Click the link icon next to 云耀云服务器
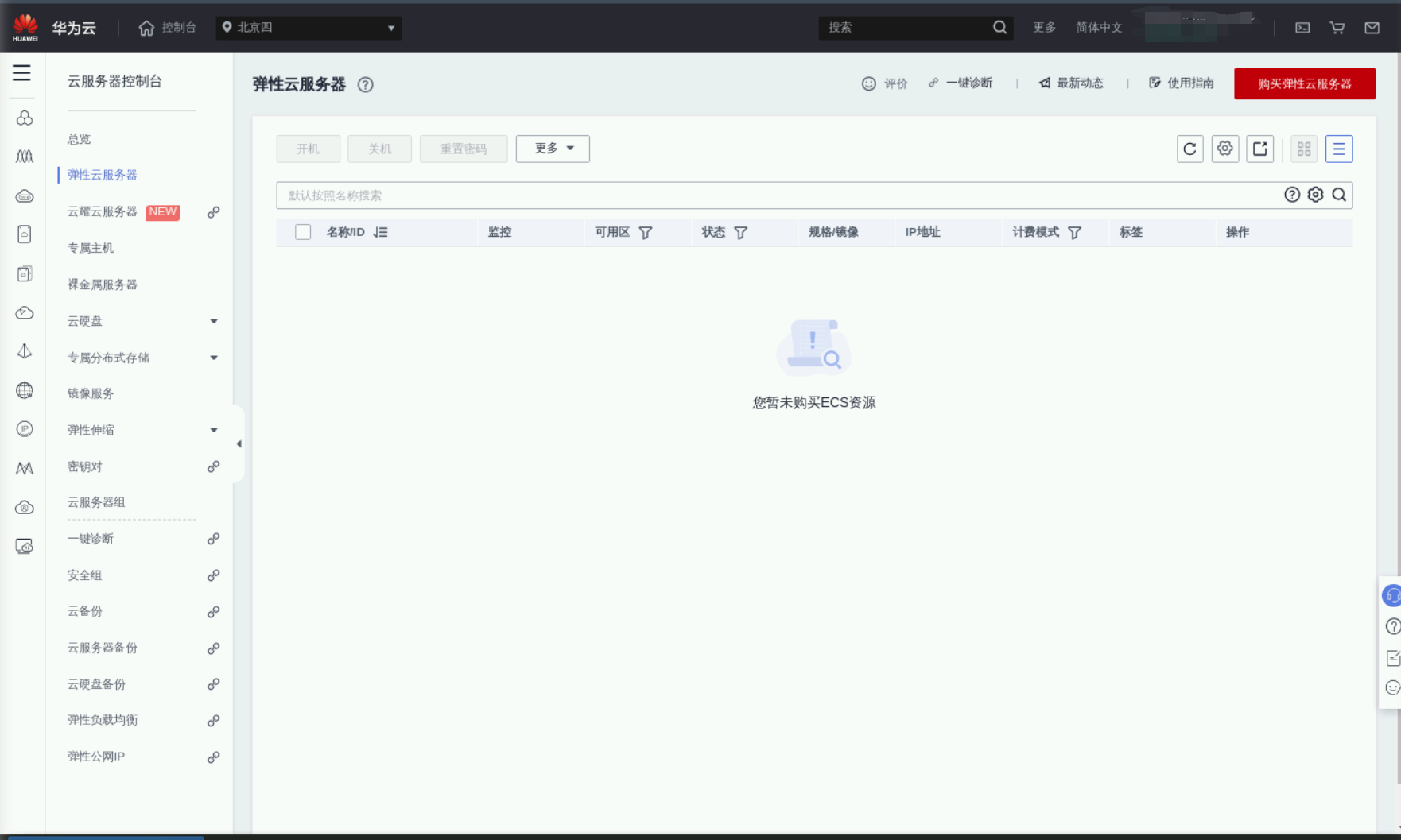The image size is (1401, 840). 213,212
